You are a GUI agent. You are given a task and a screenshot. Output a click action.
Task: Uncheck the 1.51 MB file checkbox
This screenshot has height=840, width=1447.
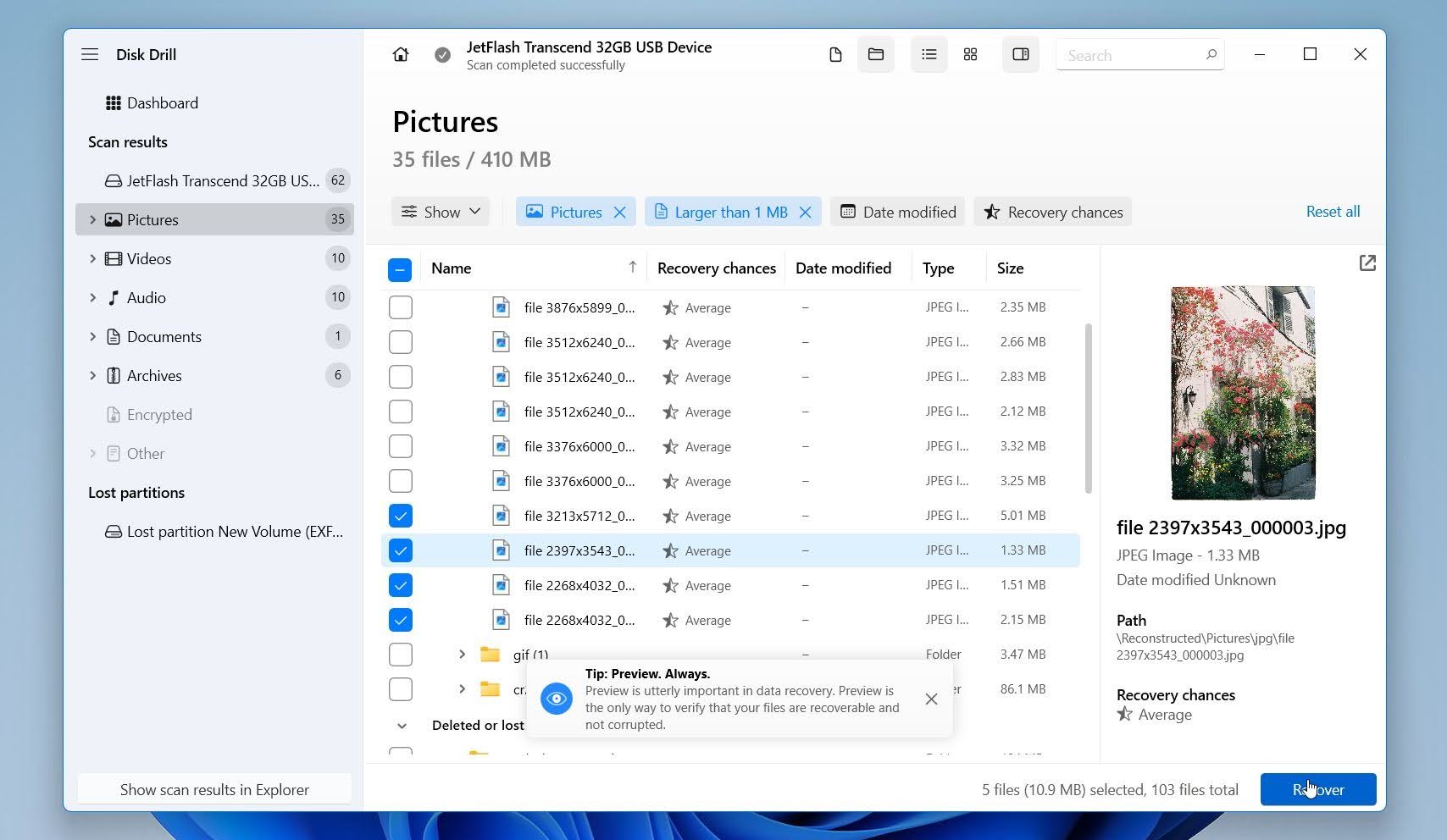tap(401, 585)
